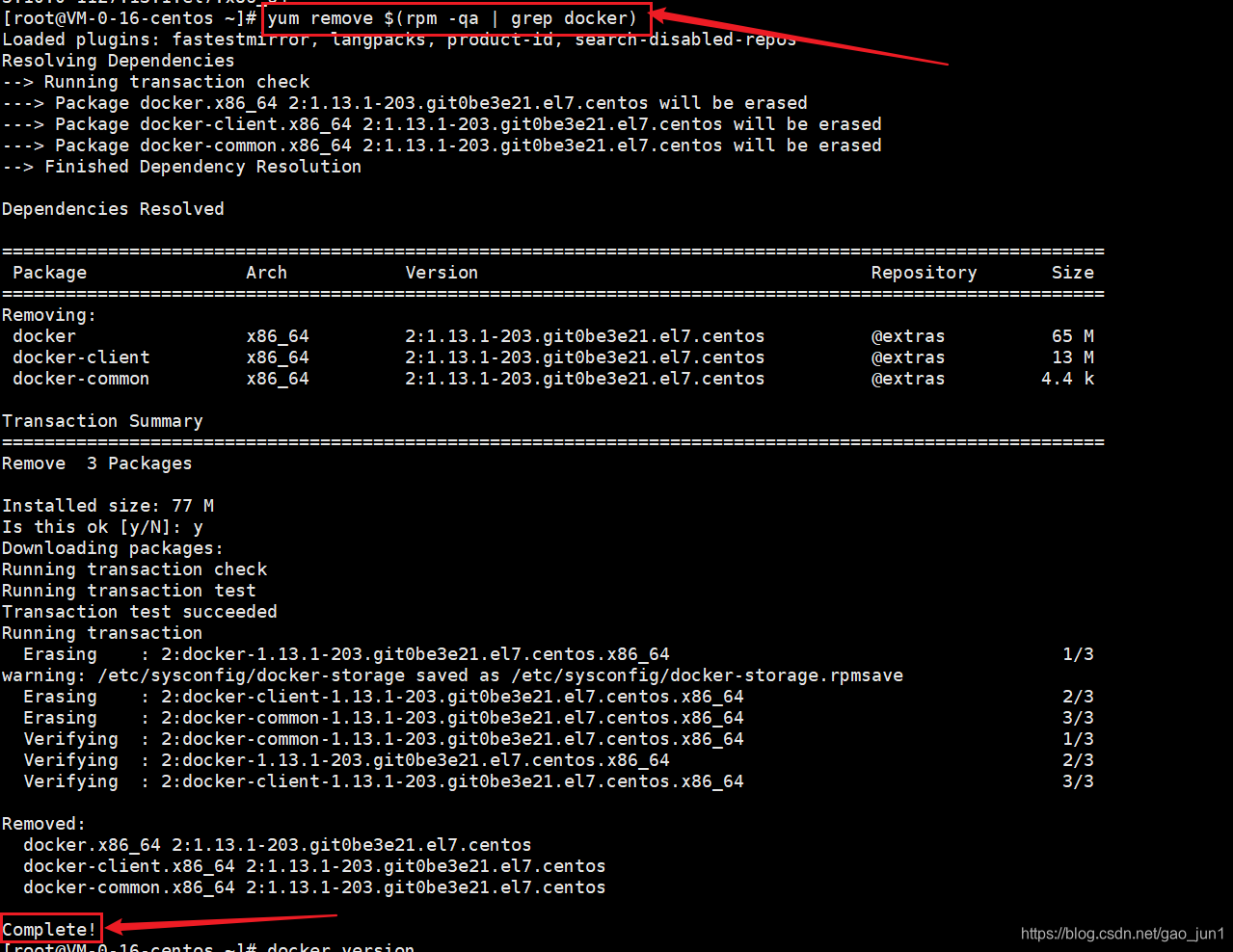Click 'Erasing : 2:docker-common-1.13.1' line
Viewport: 1233px width, 952px height.
pyautogui.click(x=559, y=718)
